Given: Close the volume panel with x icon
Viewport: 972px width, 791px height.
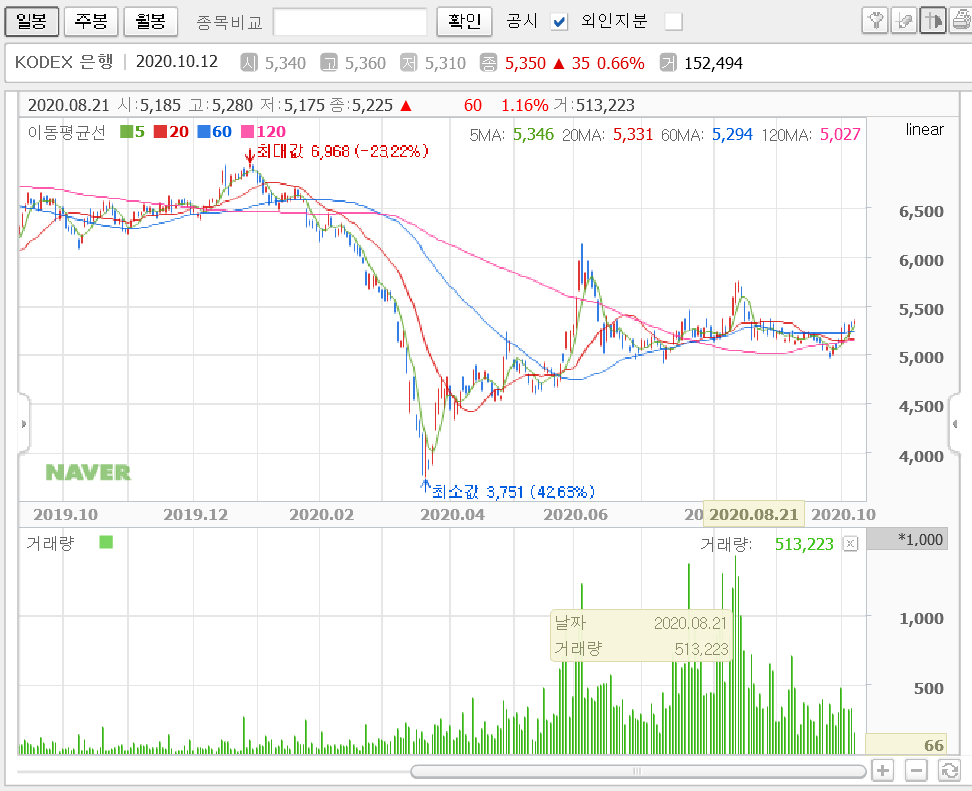Looking at the screenshot, I should click(x=850, y=544).
